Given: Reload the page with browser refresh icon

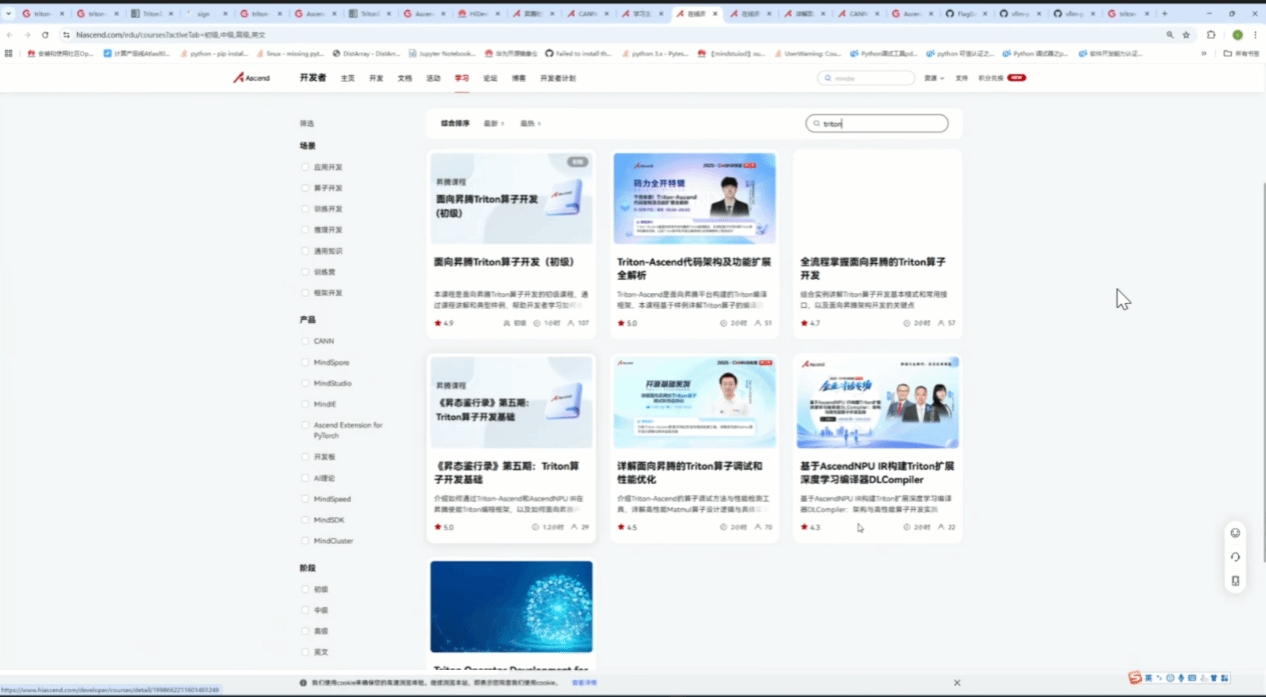Looking at the screenshot, I should coord(45,34).
